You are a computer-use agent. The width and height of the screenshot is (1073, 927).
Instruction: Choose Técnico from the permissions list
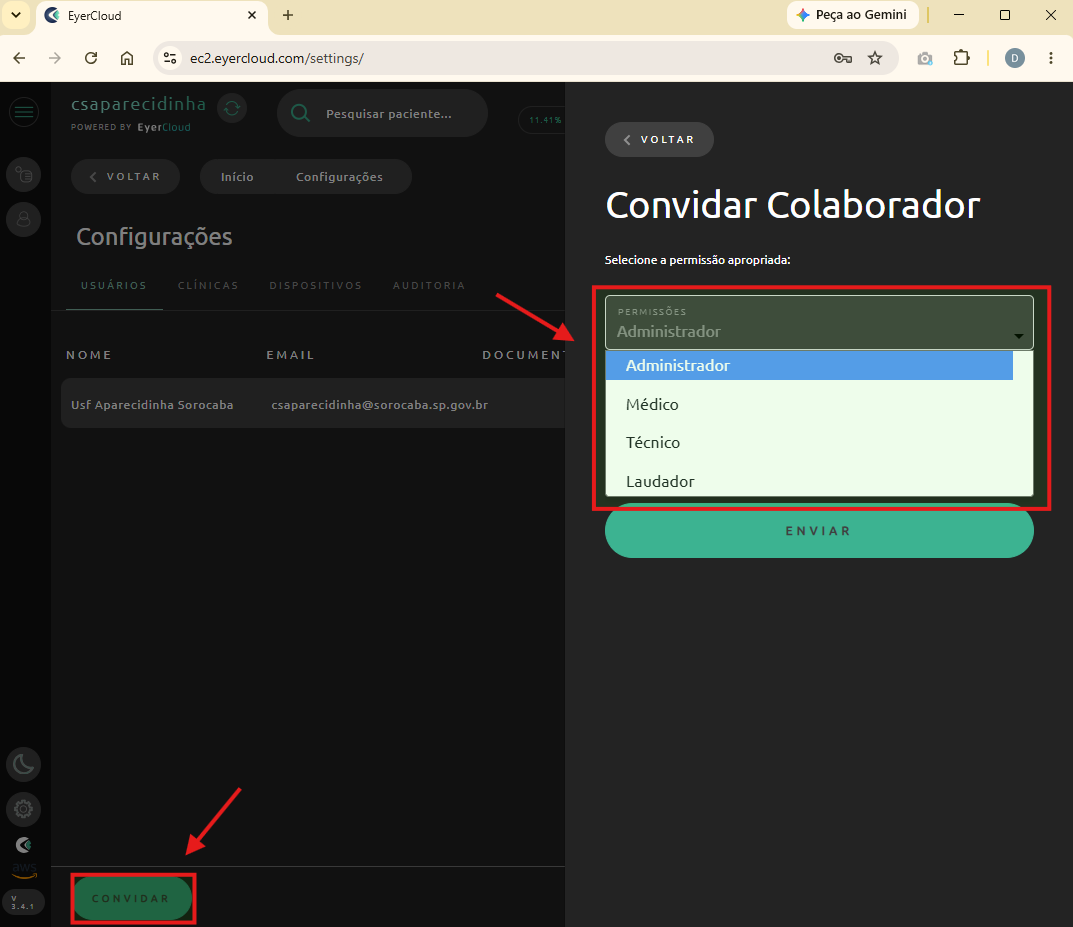[809, 443]
